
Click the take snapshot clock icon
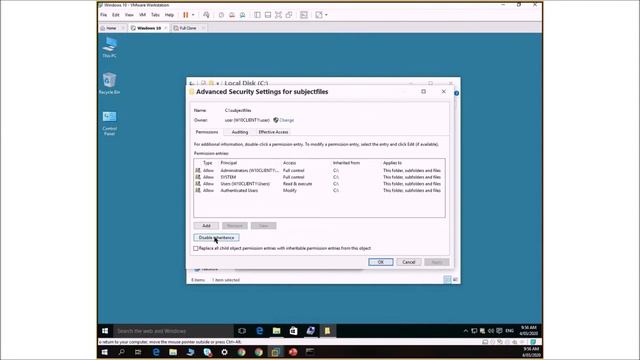[221, 15]
